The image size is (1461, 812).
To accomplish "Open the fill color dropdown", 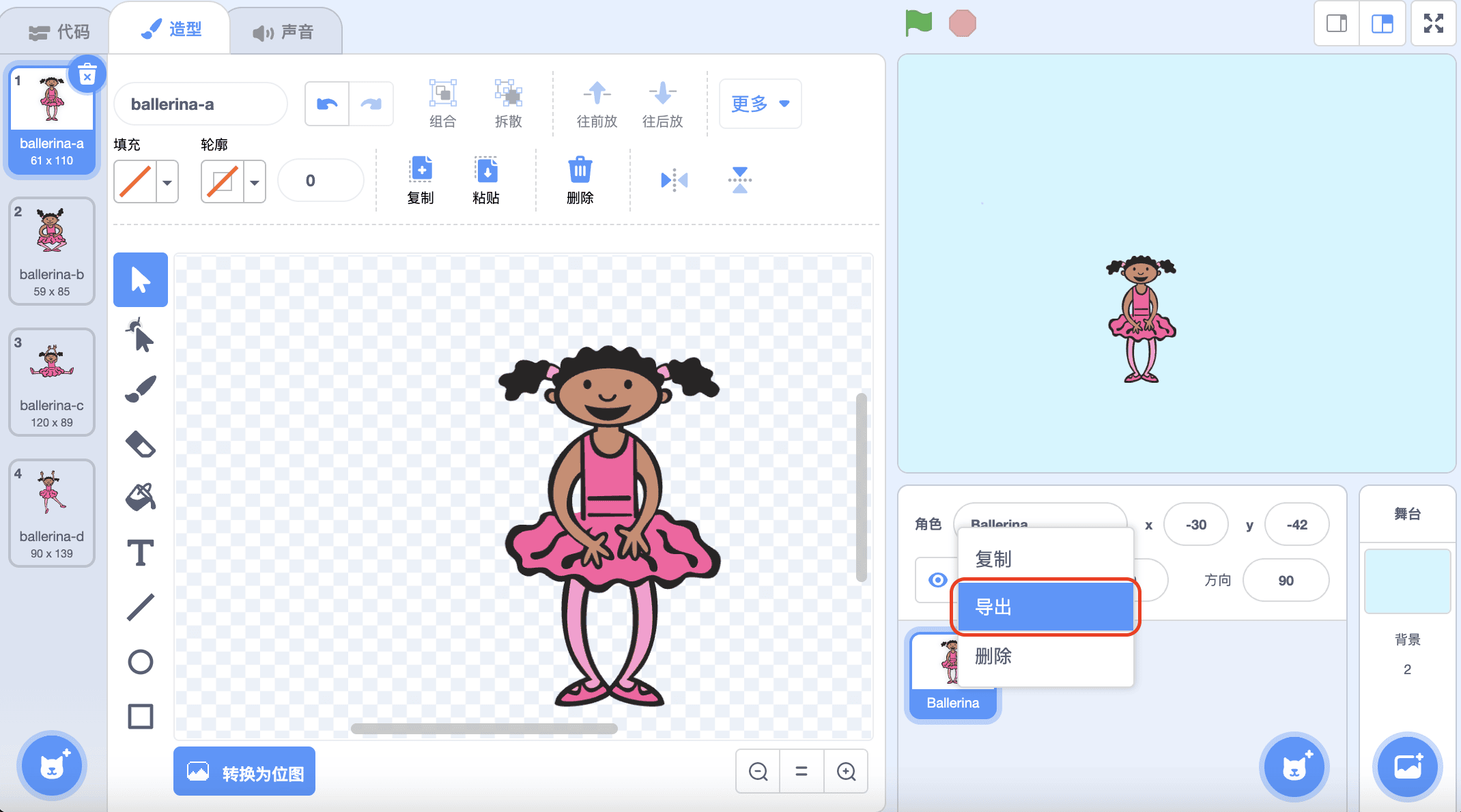I will (167, 182).
